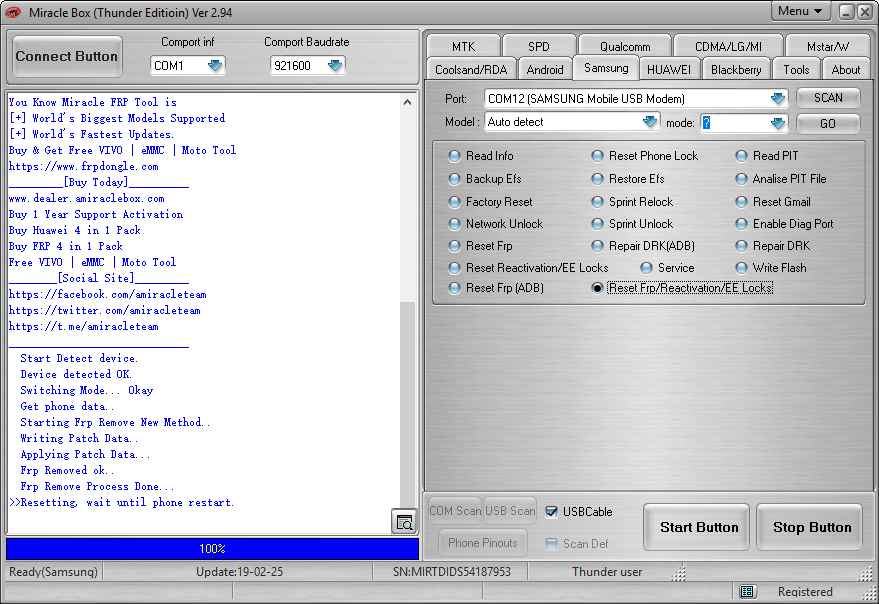The width and height of the screenshot is (879, 604).
Task: Open the Model Auto detect dropdown
Action: click(x=650, y=122)
